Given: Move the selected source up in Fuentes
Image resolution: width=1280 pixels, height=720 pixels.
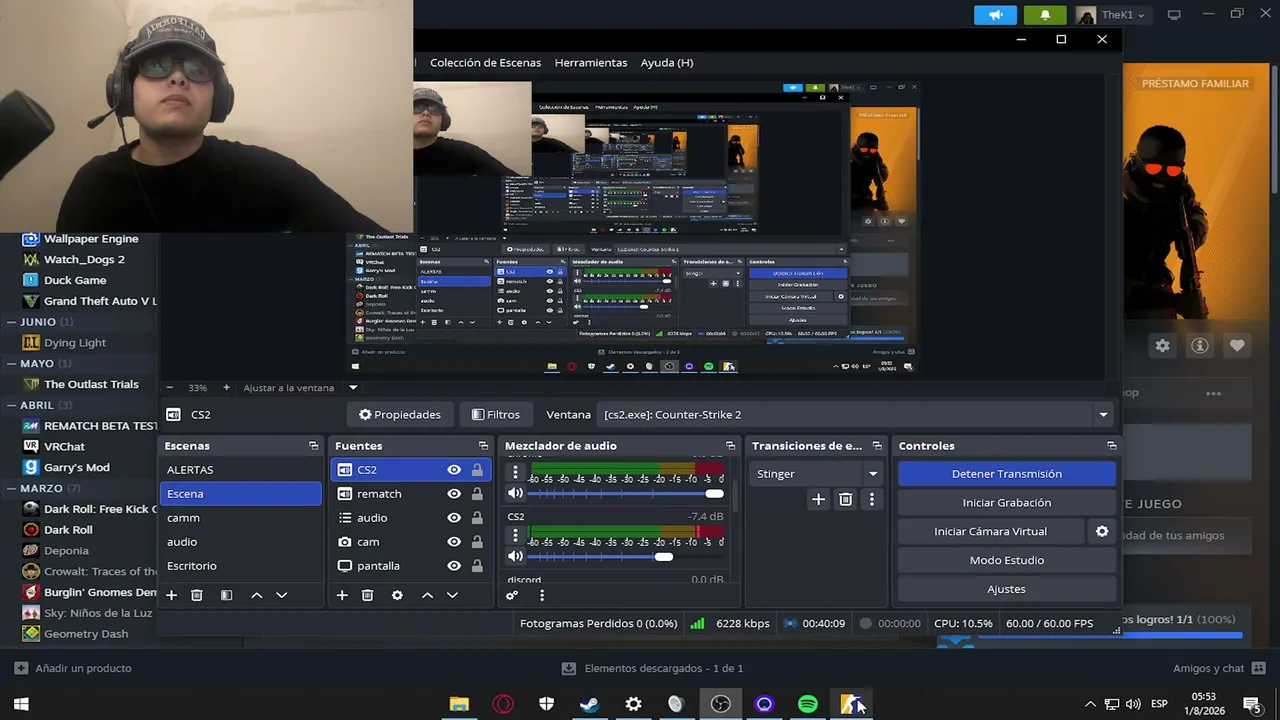Looking at the screenshot, I should 427,595.
